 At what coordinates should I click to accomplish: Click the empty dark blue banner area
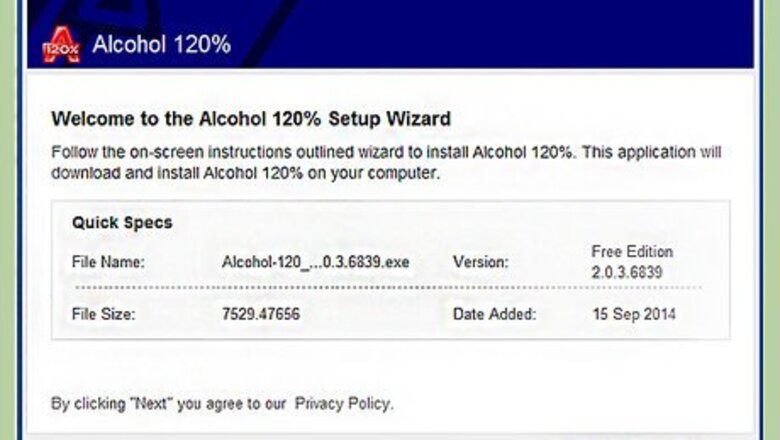tap(497, 35)
